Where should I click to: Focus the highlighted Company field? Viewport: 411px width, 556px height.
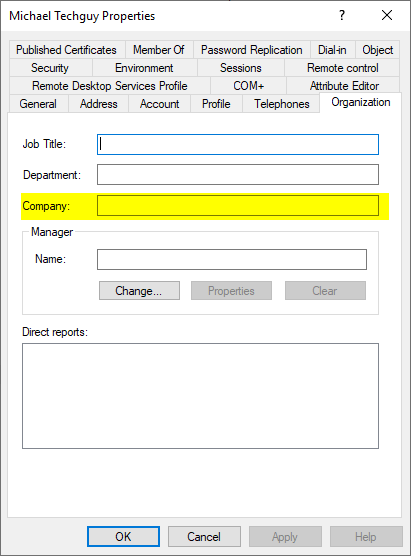[x=238, y=206]
